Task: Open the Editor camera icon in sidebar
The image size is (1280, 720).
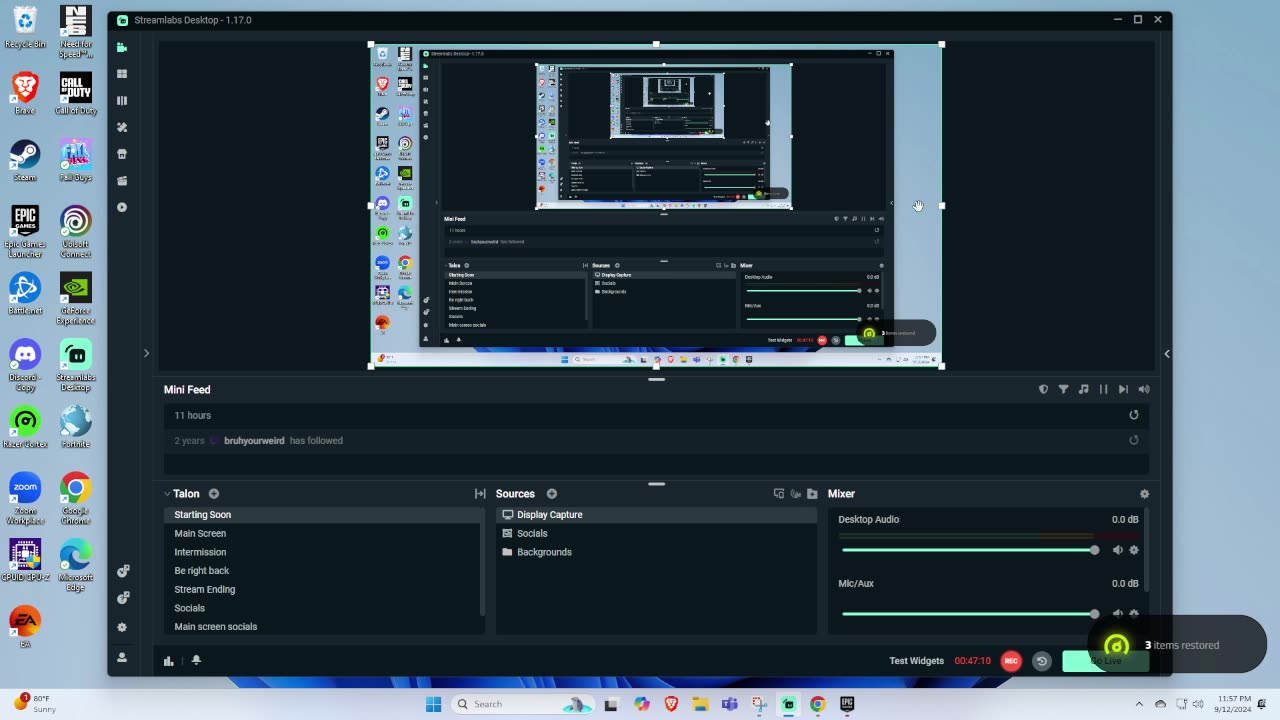Action: click(x=122, y=47)
